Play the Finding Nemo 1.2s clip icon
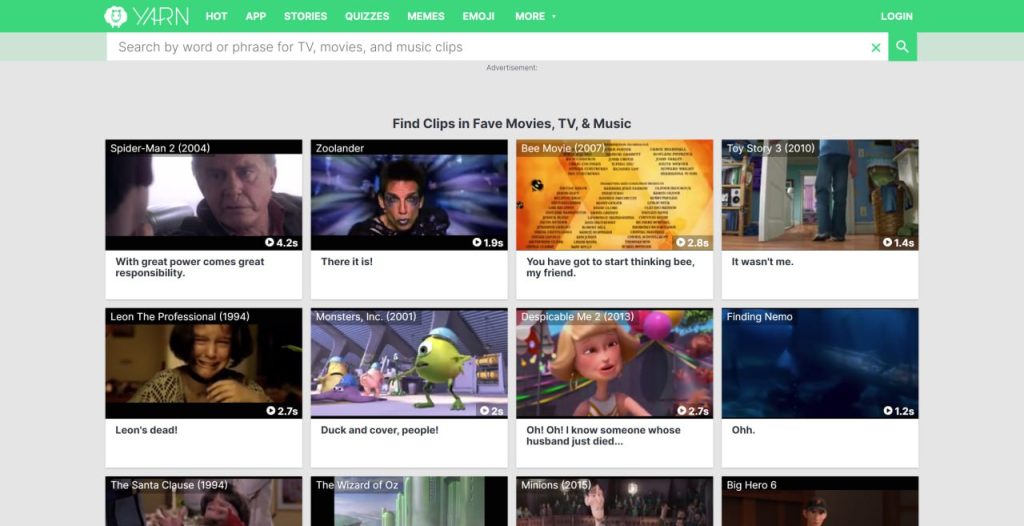 [x=888, y=411]
